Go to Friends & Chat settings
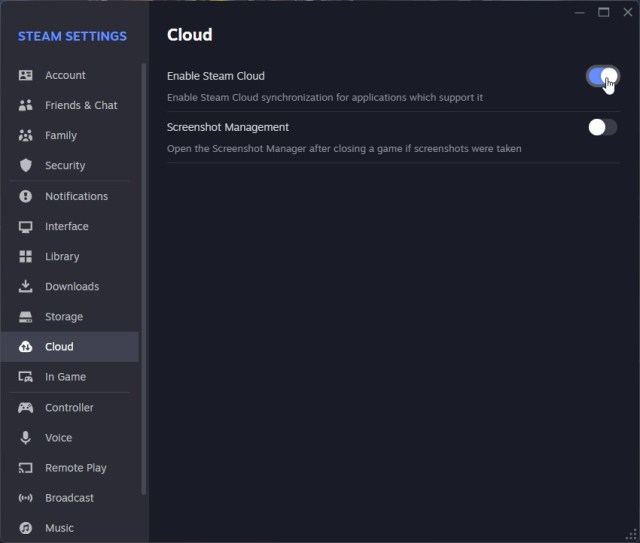Image resolution: width=640 pixels, height=543 pixels. pos(70,105)
